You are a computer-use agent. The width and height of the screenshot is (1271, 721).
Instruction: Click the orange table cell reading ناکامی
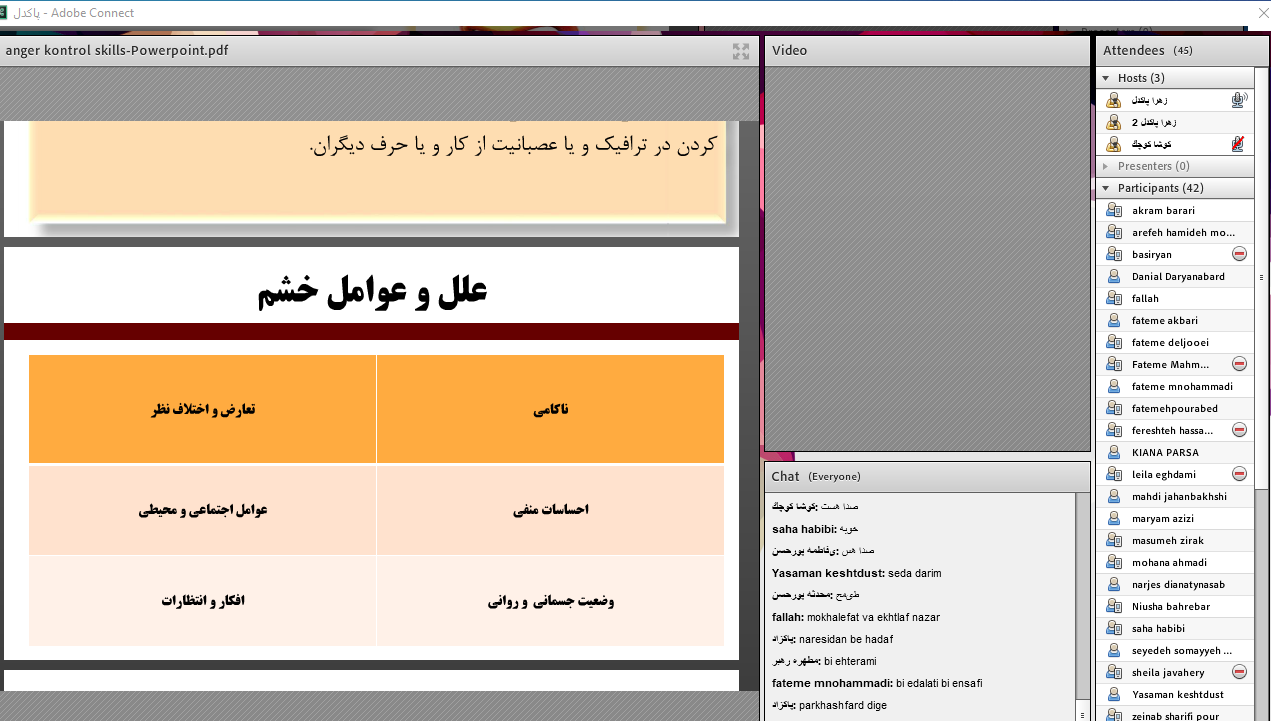coord(550,410)
